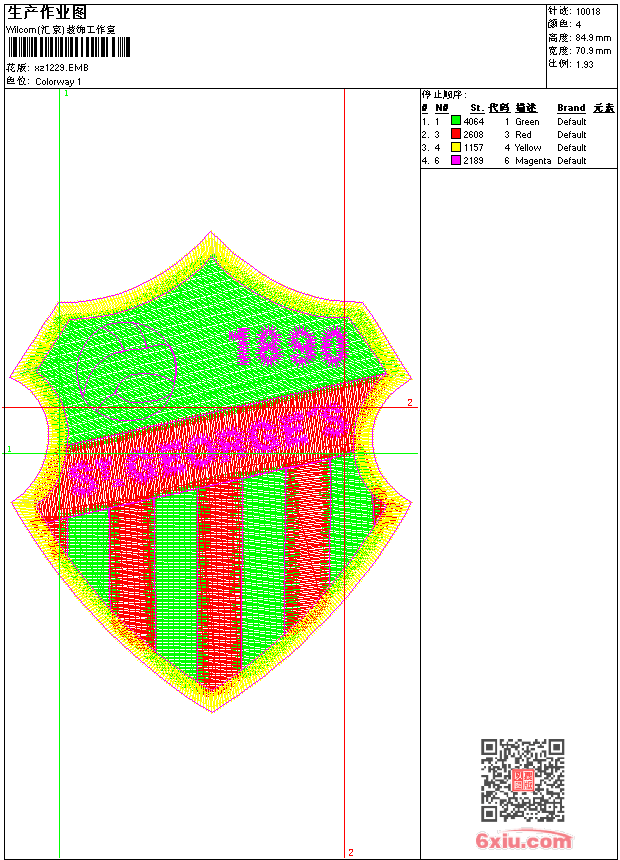Click the football outline on the shield
Viewport: 620px width, 860px height.
tap(127, 372)
